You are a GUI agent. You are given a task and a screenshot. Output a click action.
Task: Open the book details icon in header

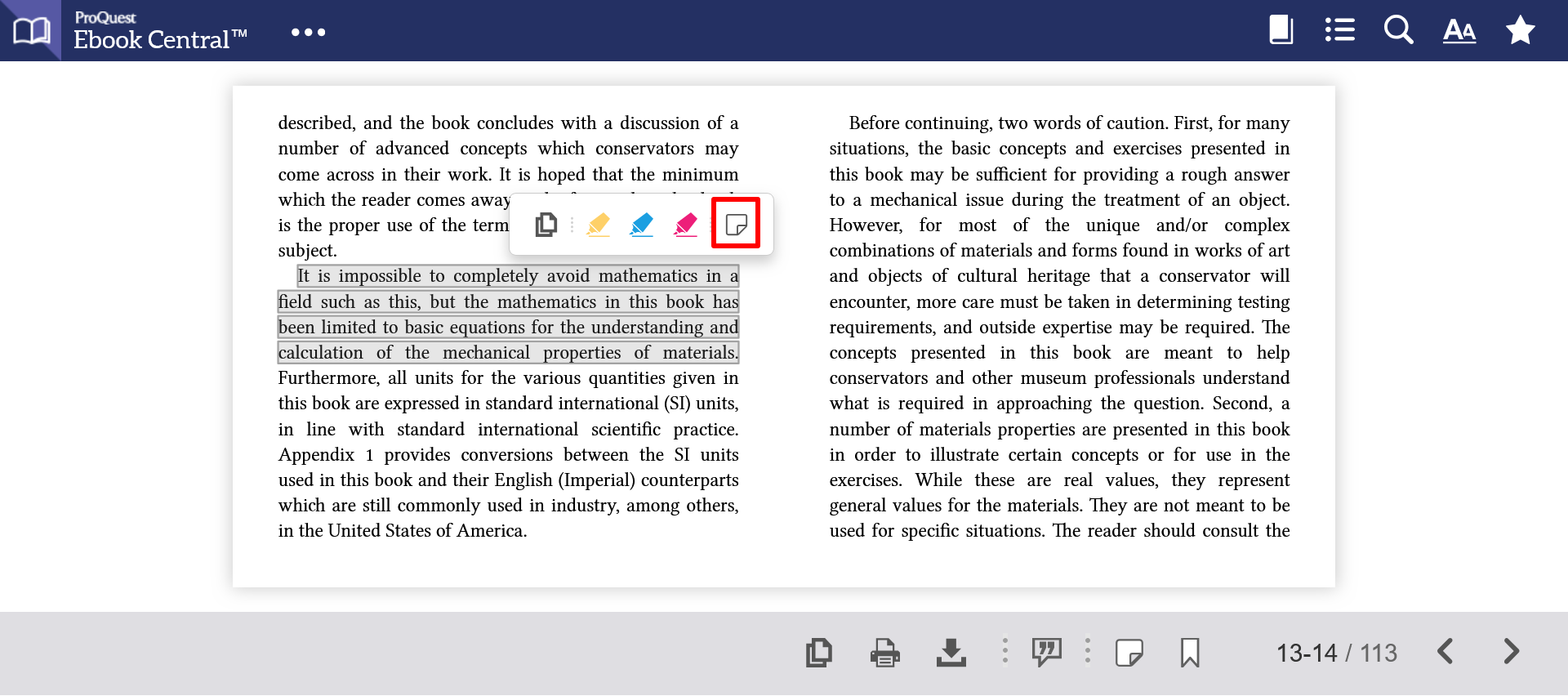1281,30
